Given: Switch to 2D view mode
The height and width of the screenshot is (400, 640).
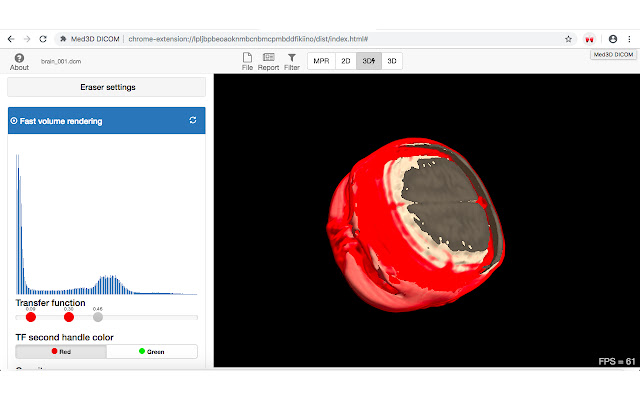Looking at the screenshot, I should click(345, 61).
